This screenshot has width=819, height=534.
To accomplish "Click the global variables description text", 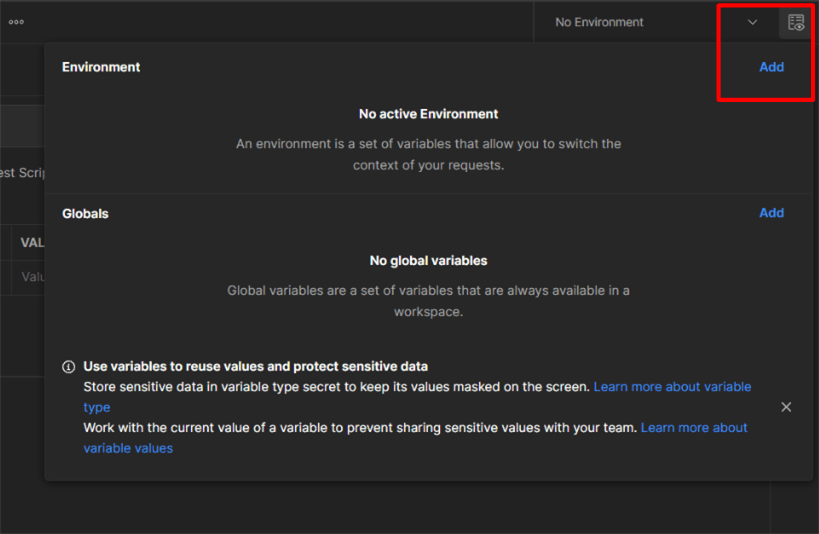I will pyautogui.click(x=428, y=301).
